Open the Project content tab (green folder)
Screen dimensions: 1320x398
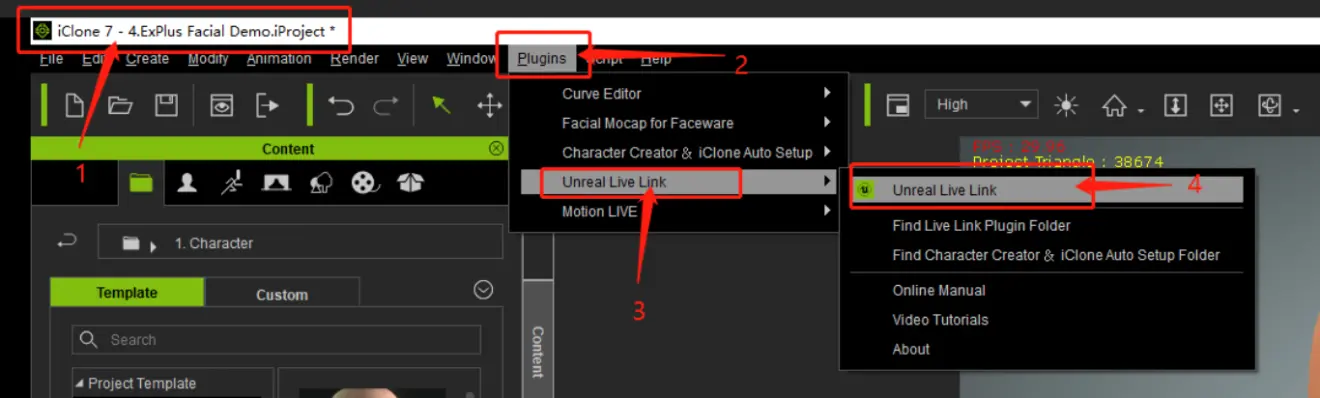(x=141, y=183)
